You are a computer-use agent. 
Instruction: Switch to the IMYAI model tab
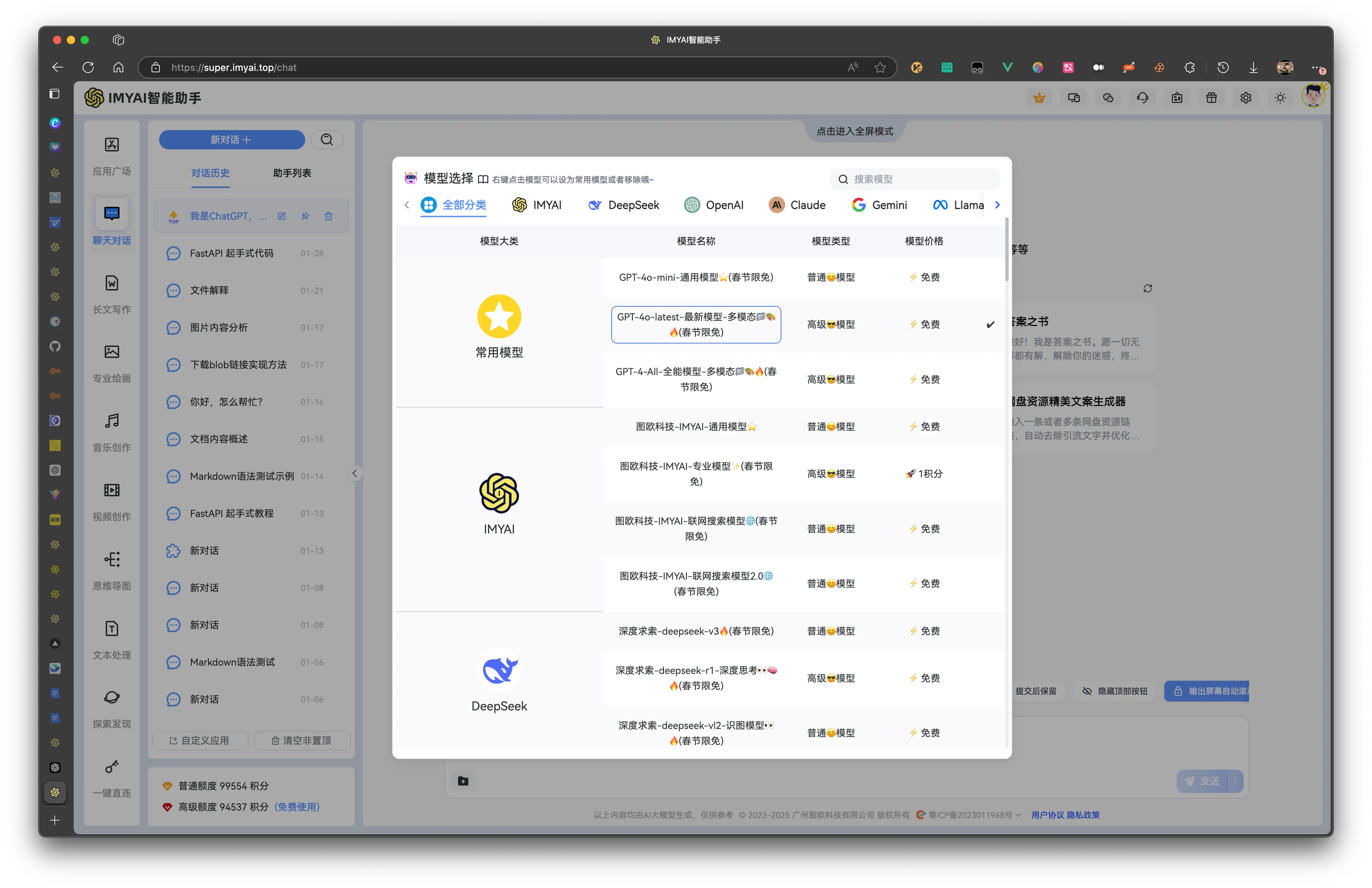pos(537,205)
